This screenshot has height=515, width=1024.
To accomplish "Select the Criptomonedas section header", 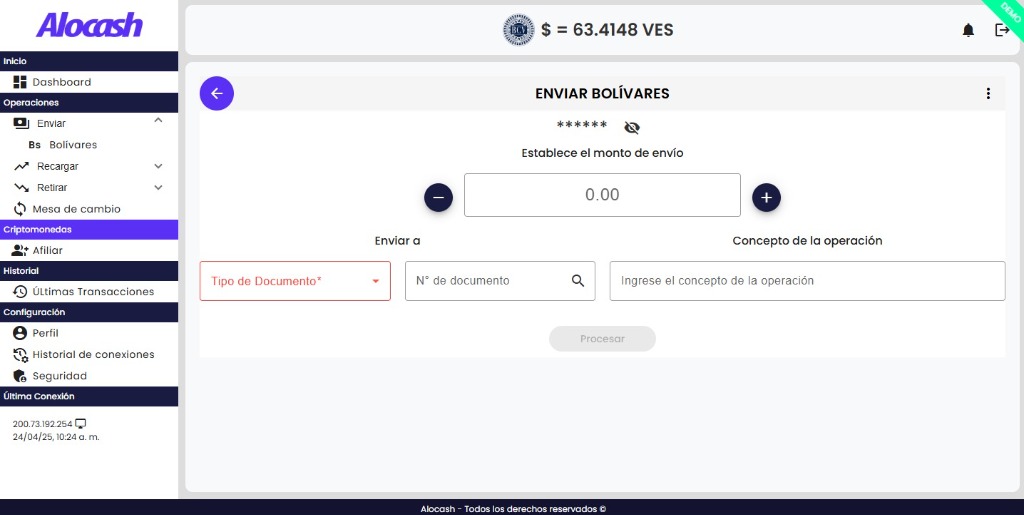I will point(89,230).
